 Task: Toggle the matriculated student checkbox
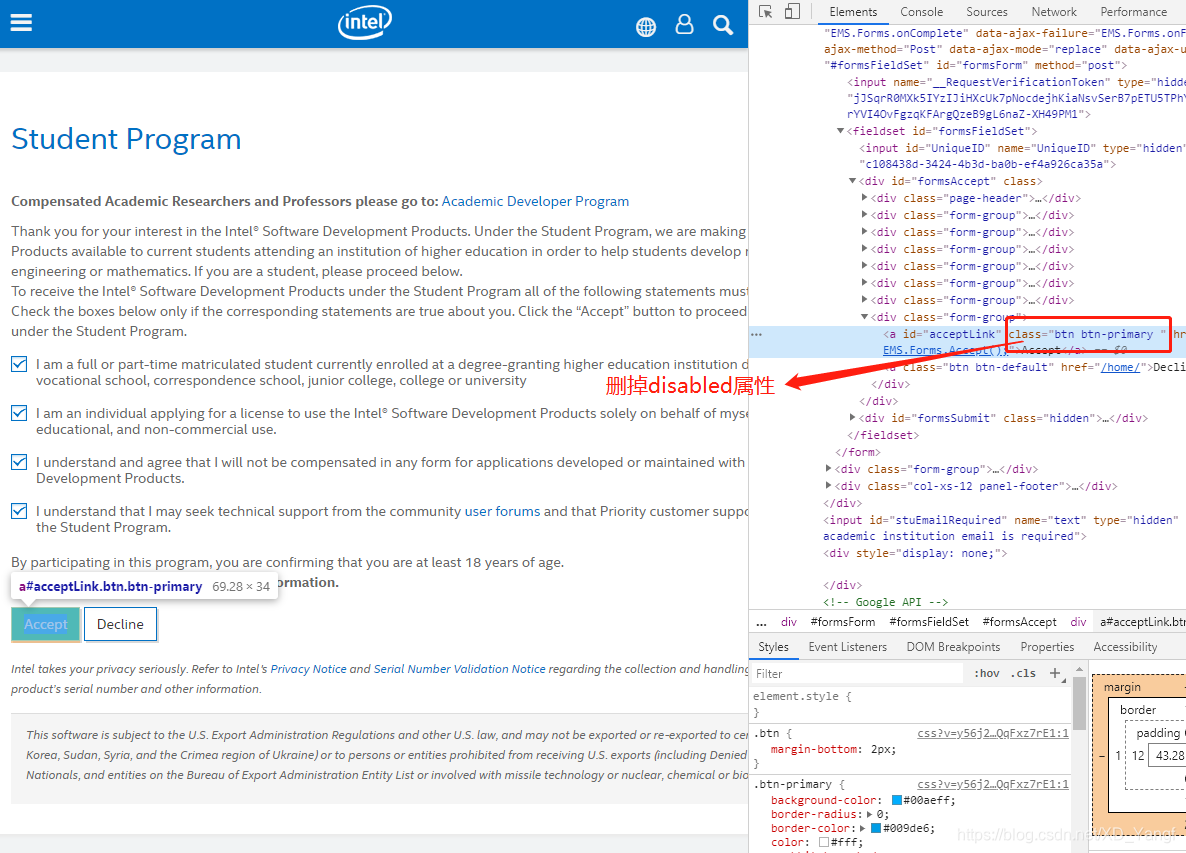(20, 364)
